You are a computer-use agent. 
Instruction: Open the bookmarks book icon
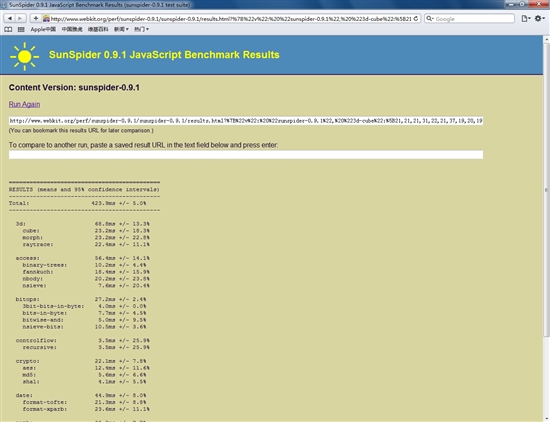point(8,29)
